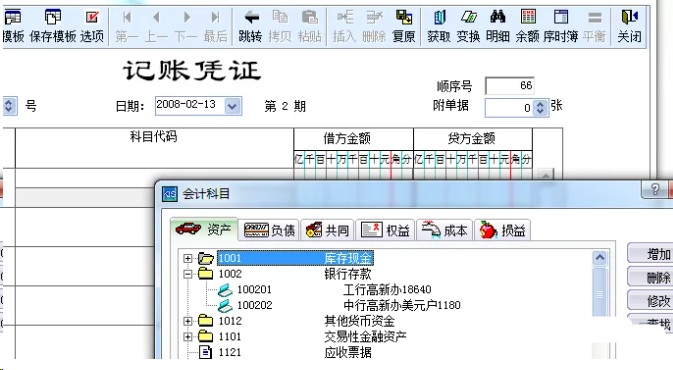Select account 1121 应收票据

[295, 352]
